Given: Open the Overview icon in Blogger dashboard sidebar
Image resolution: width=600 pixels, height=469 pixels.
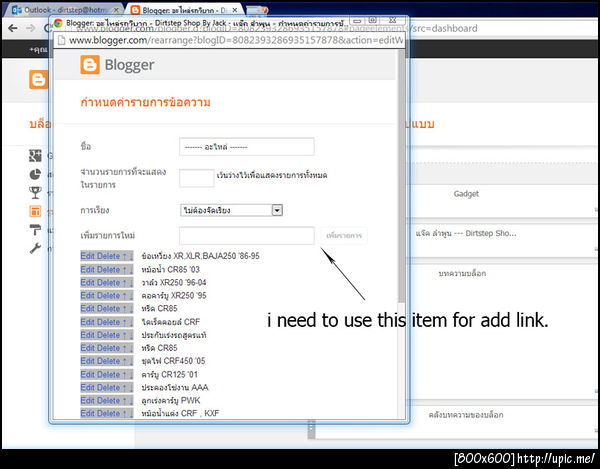Looking at the screenshot, I should point(35,155).
